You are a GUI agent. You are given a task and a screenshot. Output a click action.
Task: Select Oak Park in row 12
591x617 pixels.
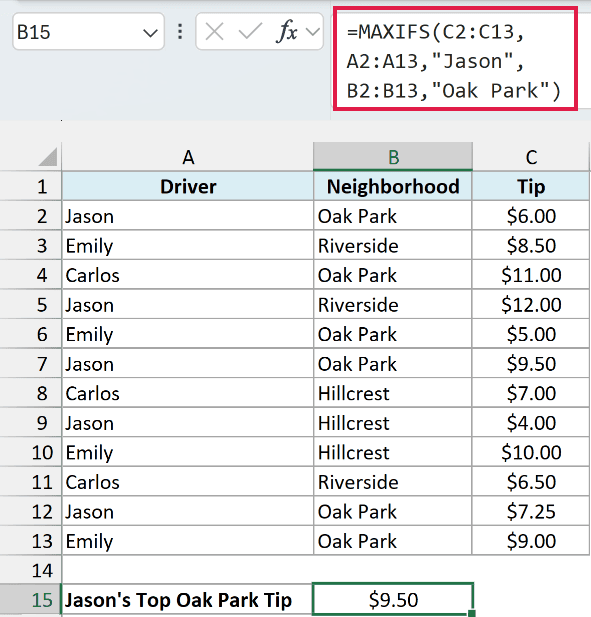coord(393,511)
